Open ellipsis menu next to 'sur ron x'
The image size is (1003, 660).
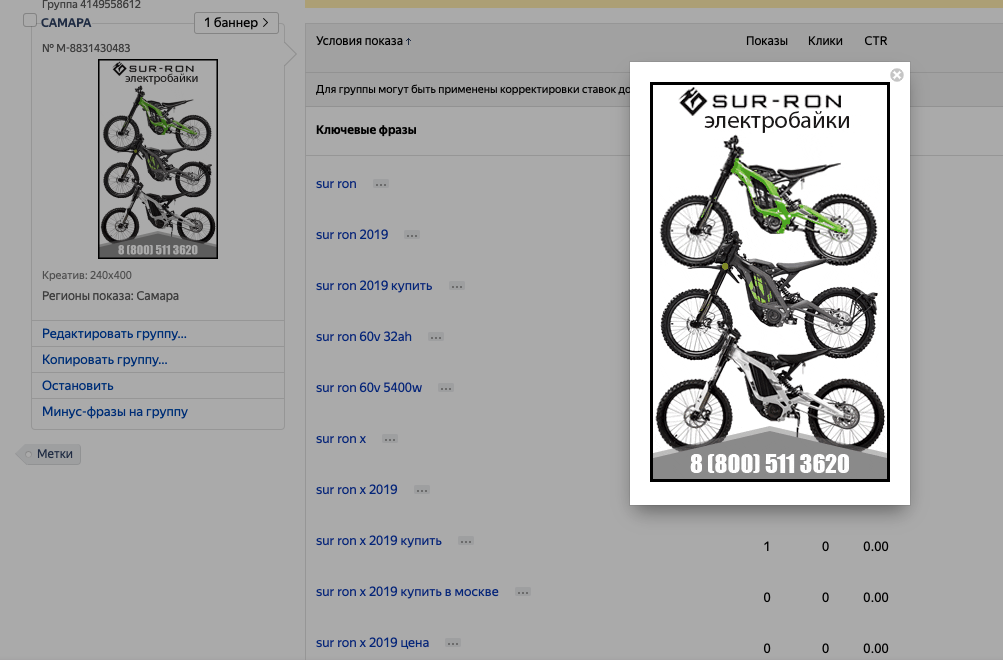pyautogui.click(x=390, y=439)
